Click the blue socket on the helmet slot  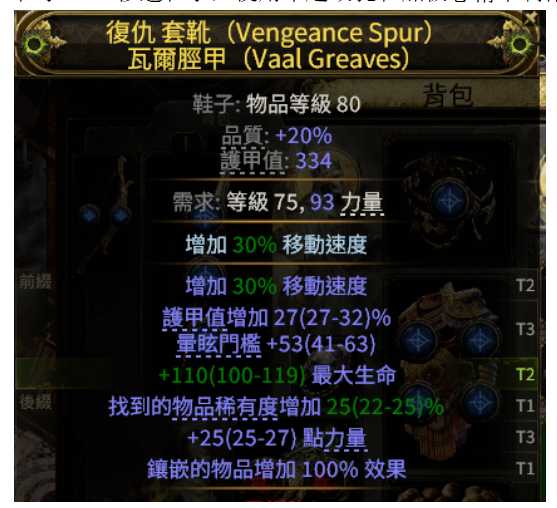tap(450, 201)
